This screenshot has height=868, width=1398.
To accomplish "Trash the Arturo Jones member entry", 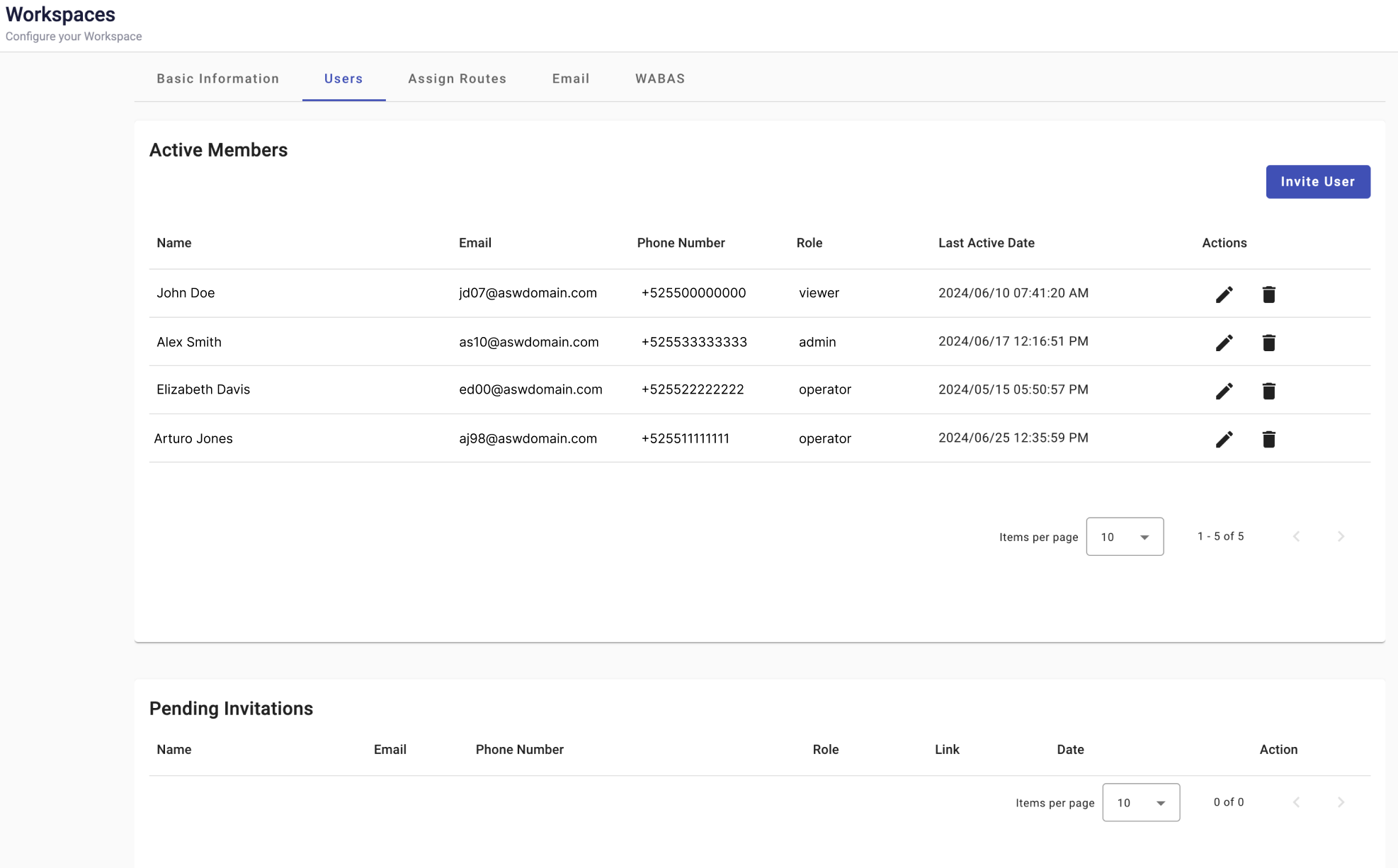I will pyautogui.click(x=1268, y=439).
